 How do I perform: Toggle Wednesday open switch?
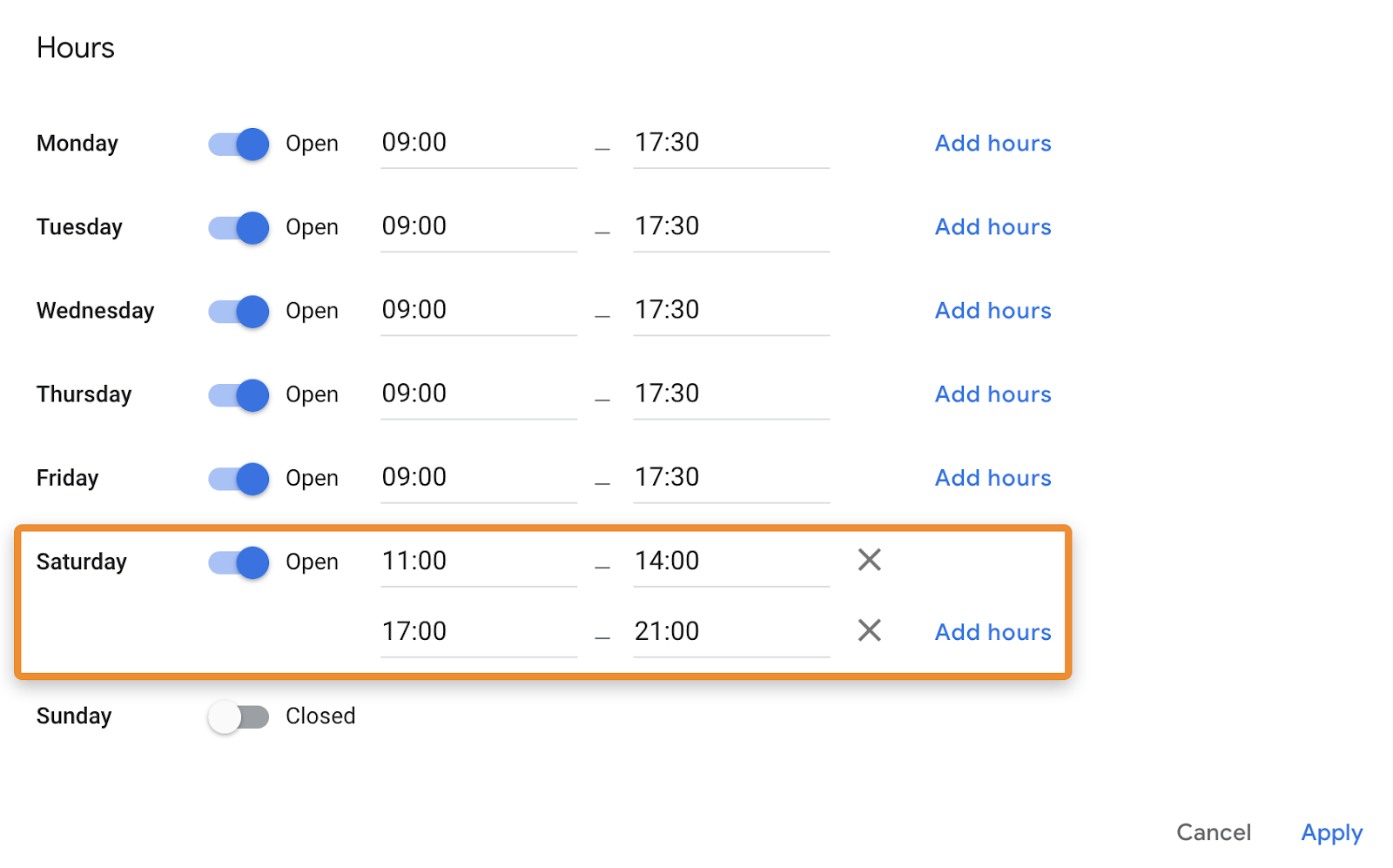click(x=239, y=311)
